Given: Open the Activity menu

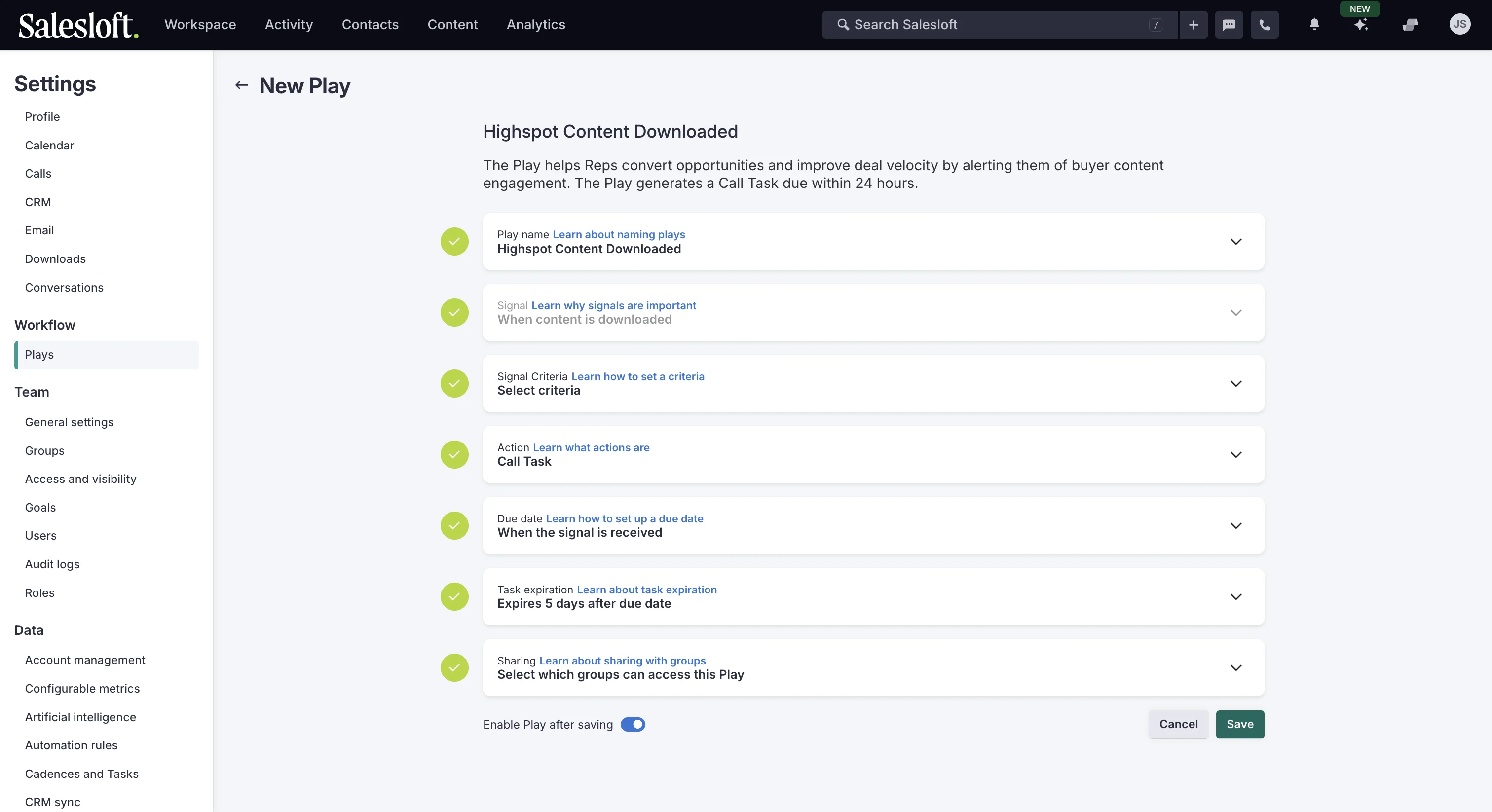Looking at the screenshot, I should click(x=289, y=25).
